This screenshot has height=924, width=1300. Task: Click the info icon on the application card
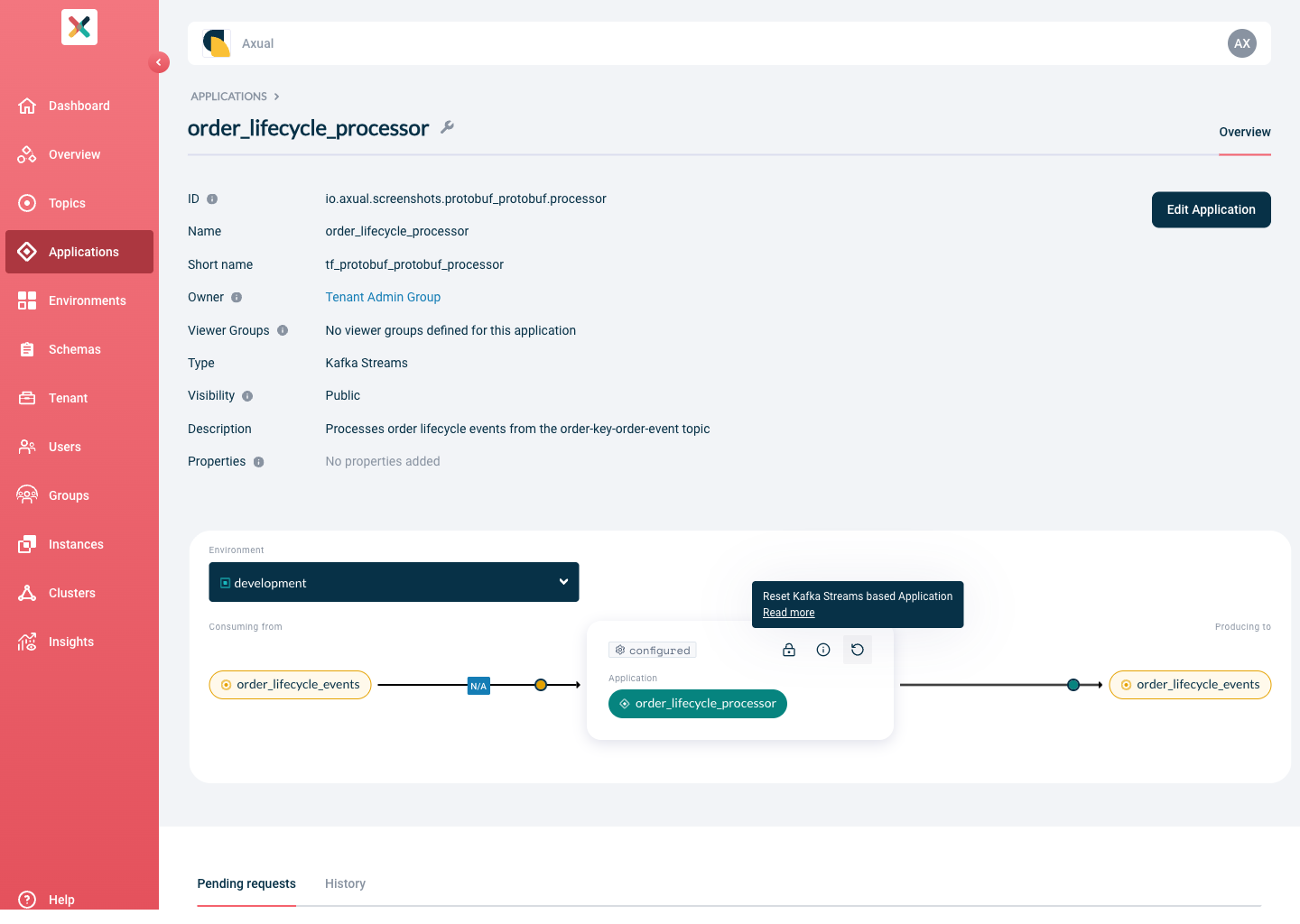coord(823,650)
